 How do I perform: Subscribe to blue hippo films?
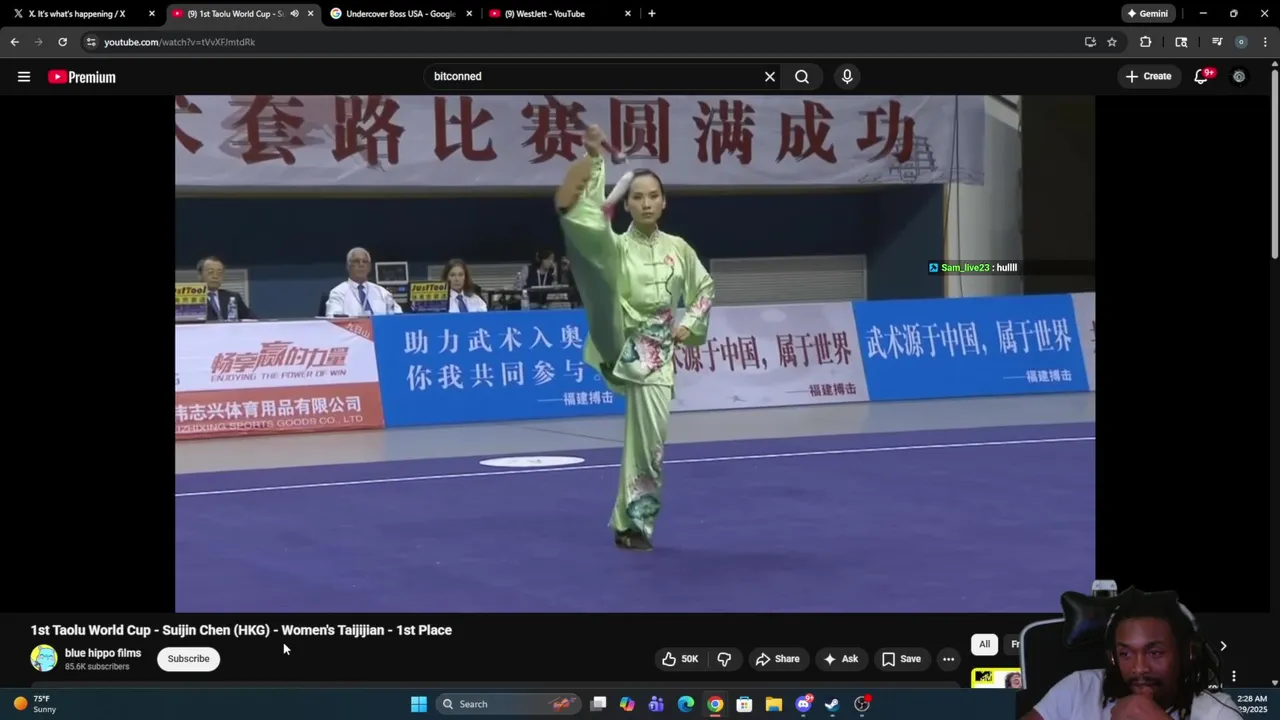(x=188, y=659)
